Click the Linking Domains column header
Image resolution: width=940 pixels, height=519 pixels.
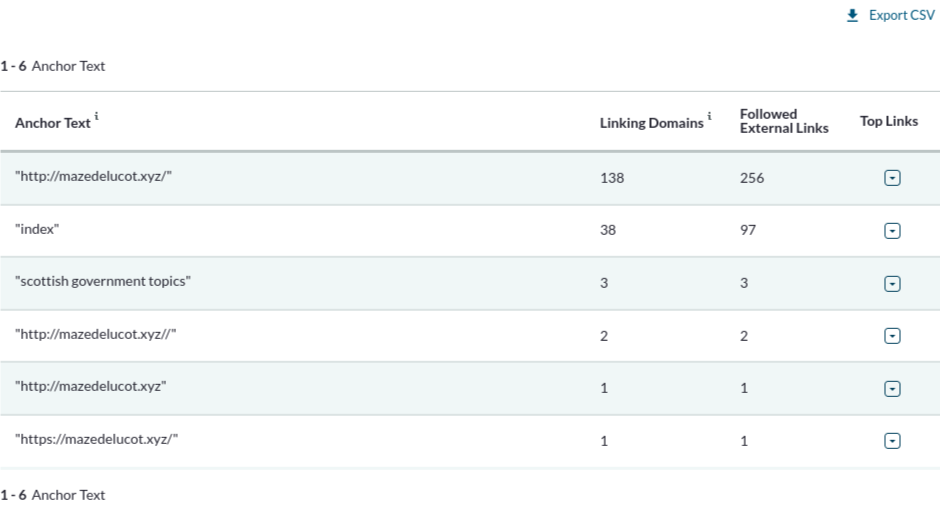(x=652, y=123)
